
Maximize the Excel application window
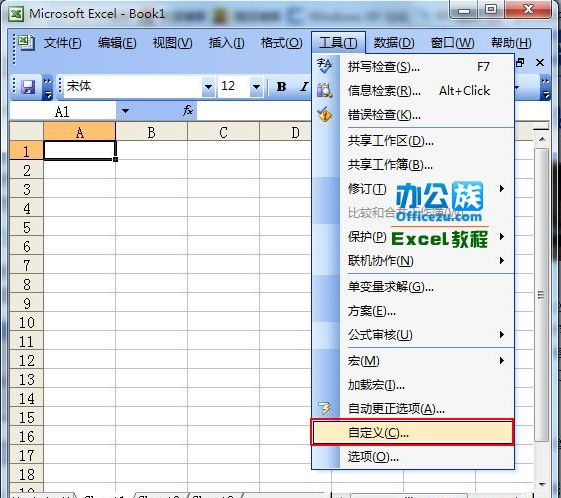coord(491,9)
